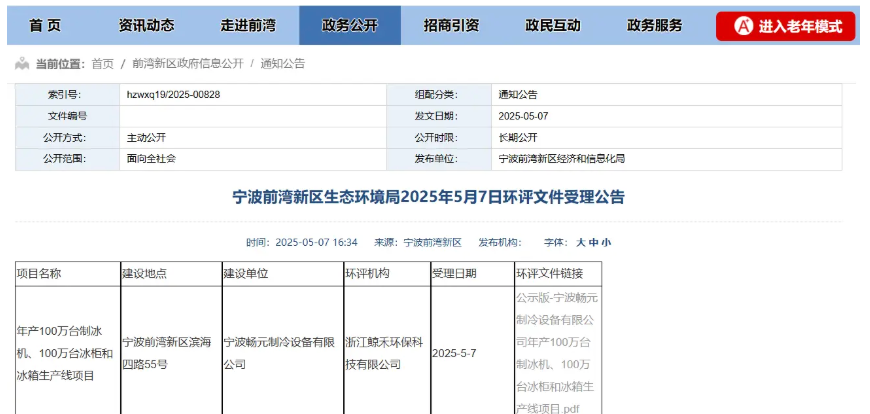Open the 走进前湾 navigation item
870x414 pixels.
(x=248, y=26)
